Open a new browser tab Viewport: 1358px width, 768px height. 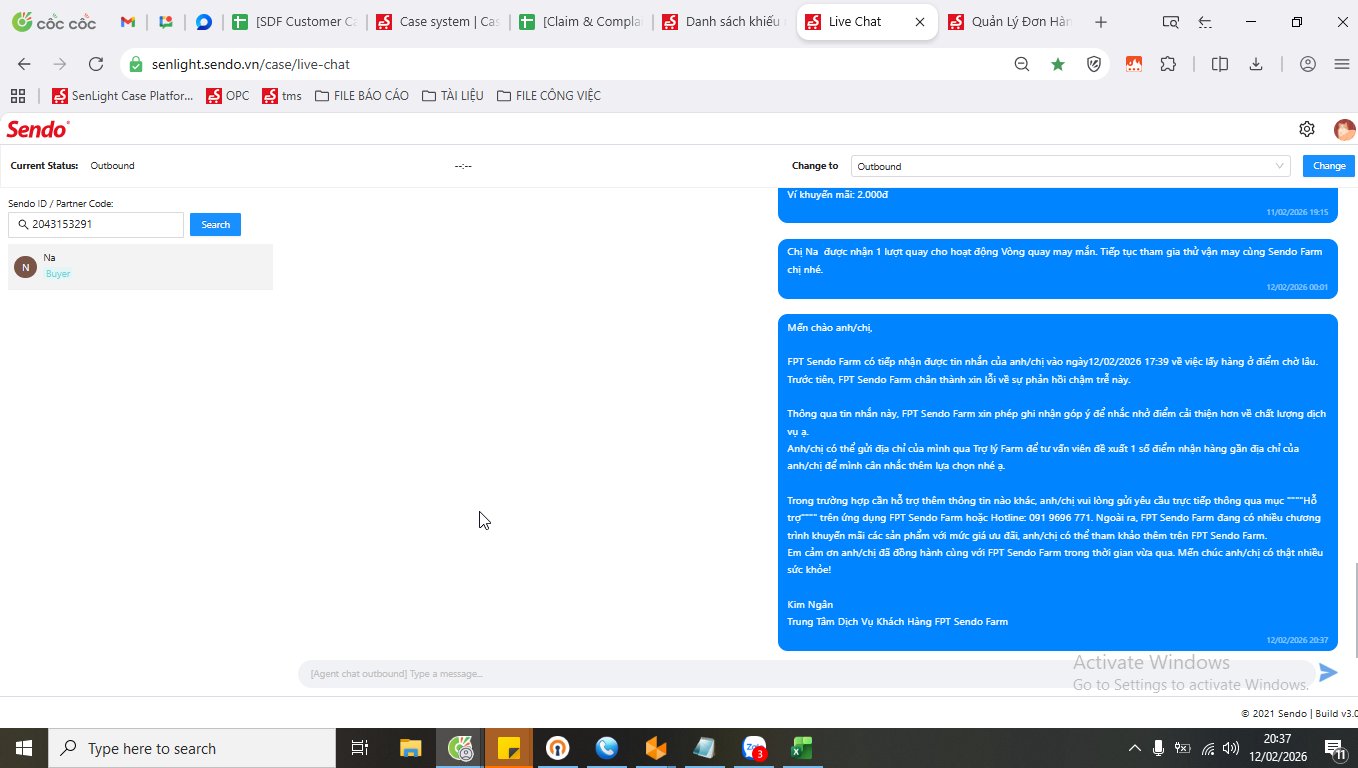(1101, 22)
